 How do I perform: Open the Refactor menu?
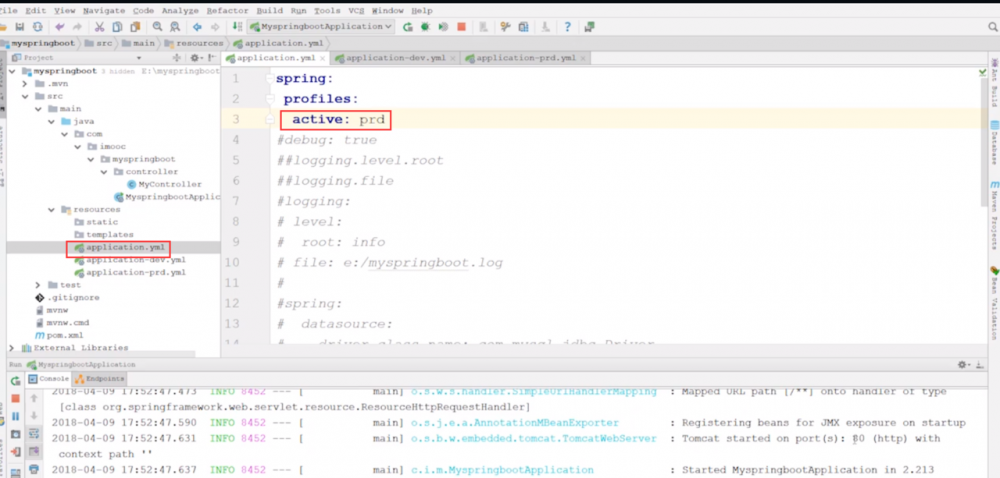point(228,11)
